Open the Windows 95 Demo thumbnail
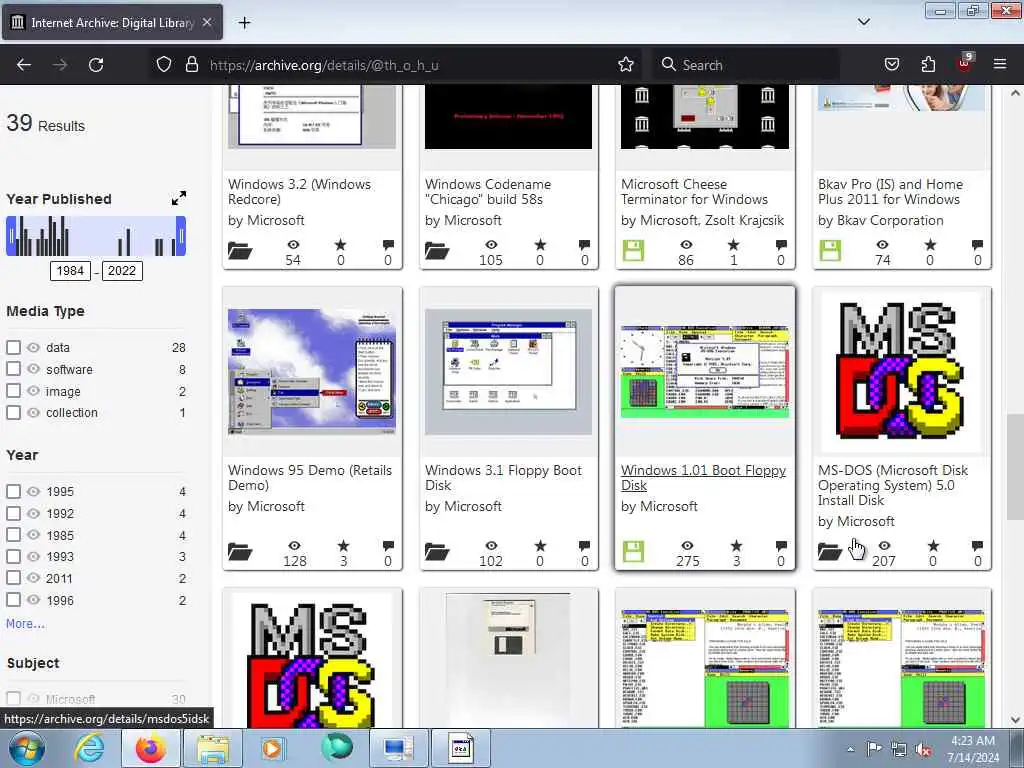The image size is (1024, 768). click(312, 372)
